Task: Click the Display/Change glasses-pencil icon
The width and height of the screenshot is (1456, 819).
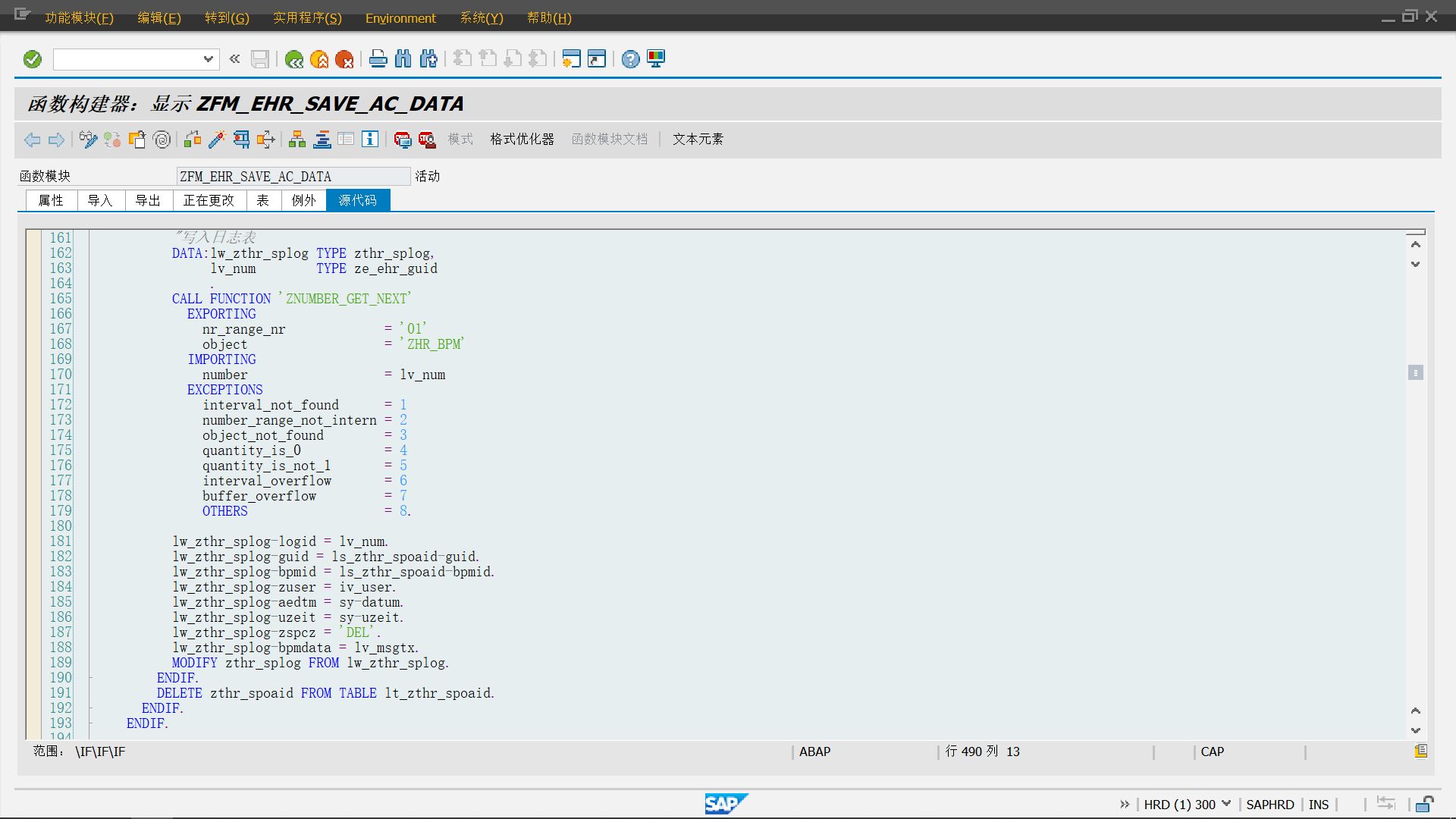Action: pyautogui.click(x=88, y=140)
